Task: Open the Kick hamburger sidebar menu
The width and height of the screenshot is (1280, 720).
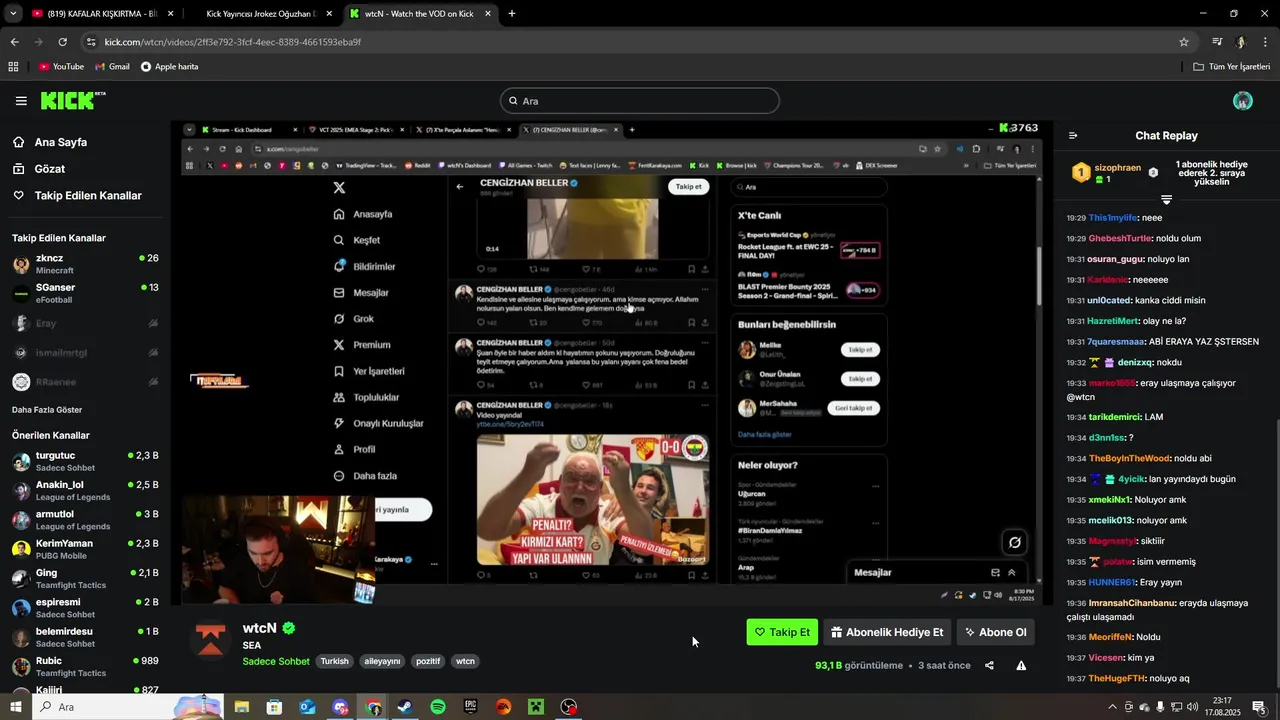Action: coord(21,101)
